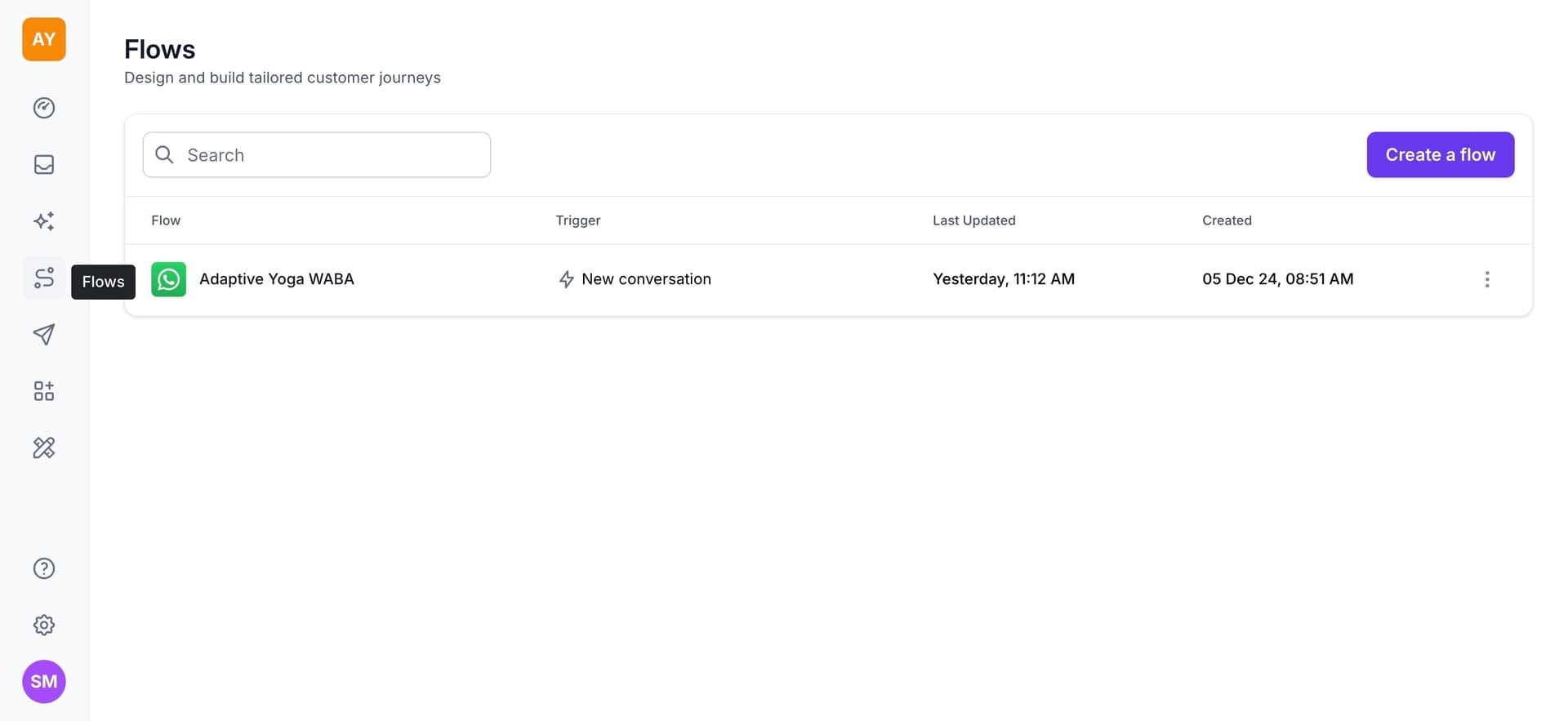Open the broadcast paper-plane icon
Image resolution: width=1568 pixels, height=721 pixels.
(44, 334)
